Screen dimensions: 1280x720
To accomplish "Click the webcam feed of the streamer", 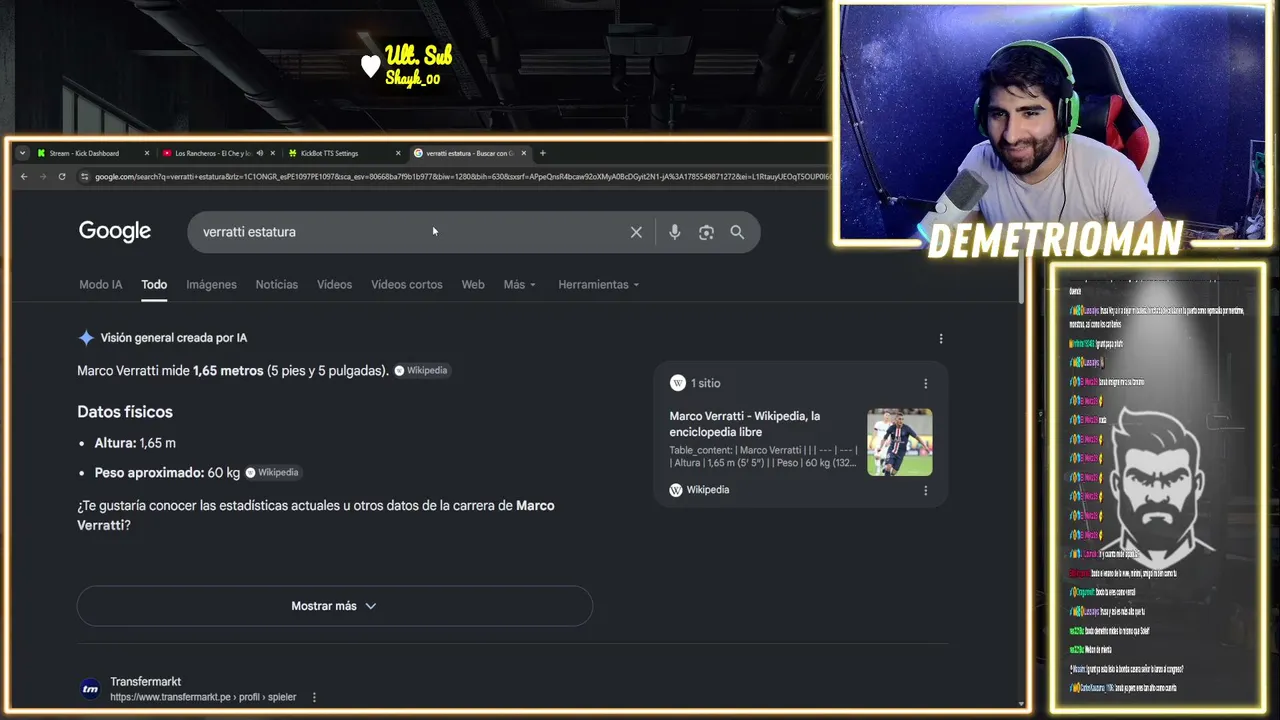I will pos(1052,123).
